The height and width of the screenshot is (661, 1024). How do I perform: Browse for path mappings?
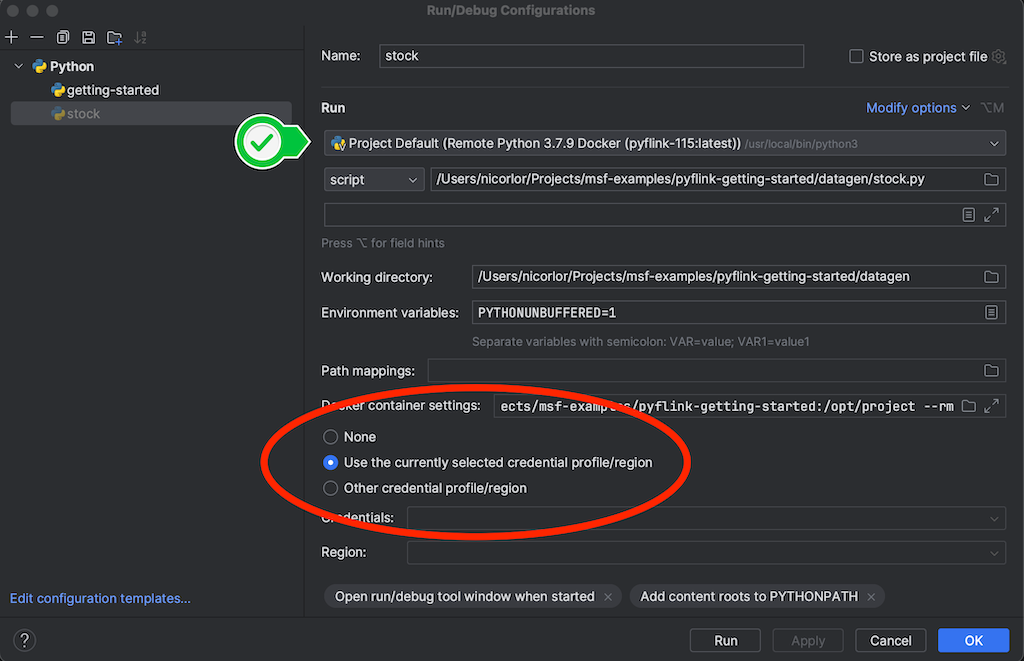991,370
